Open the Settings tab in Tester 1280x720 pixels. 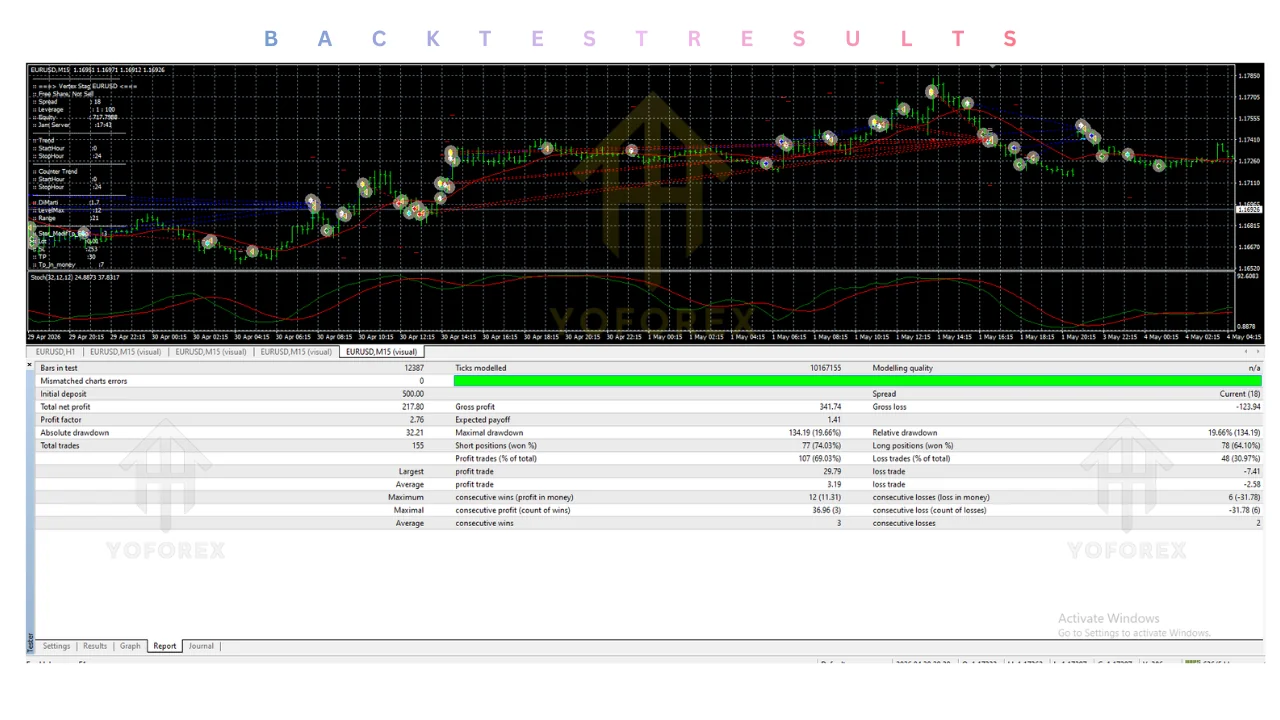[56, 646]
